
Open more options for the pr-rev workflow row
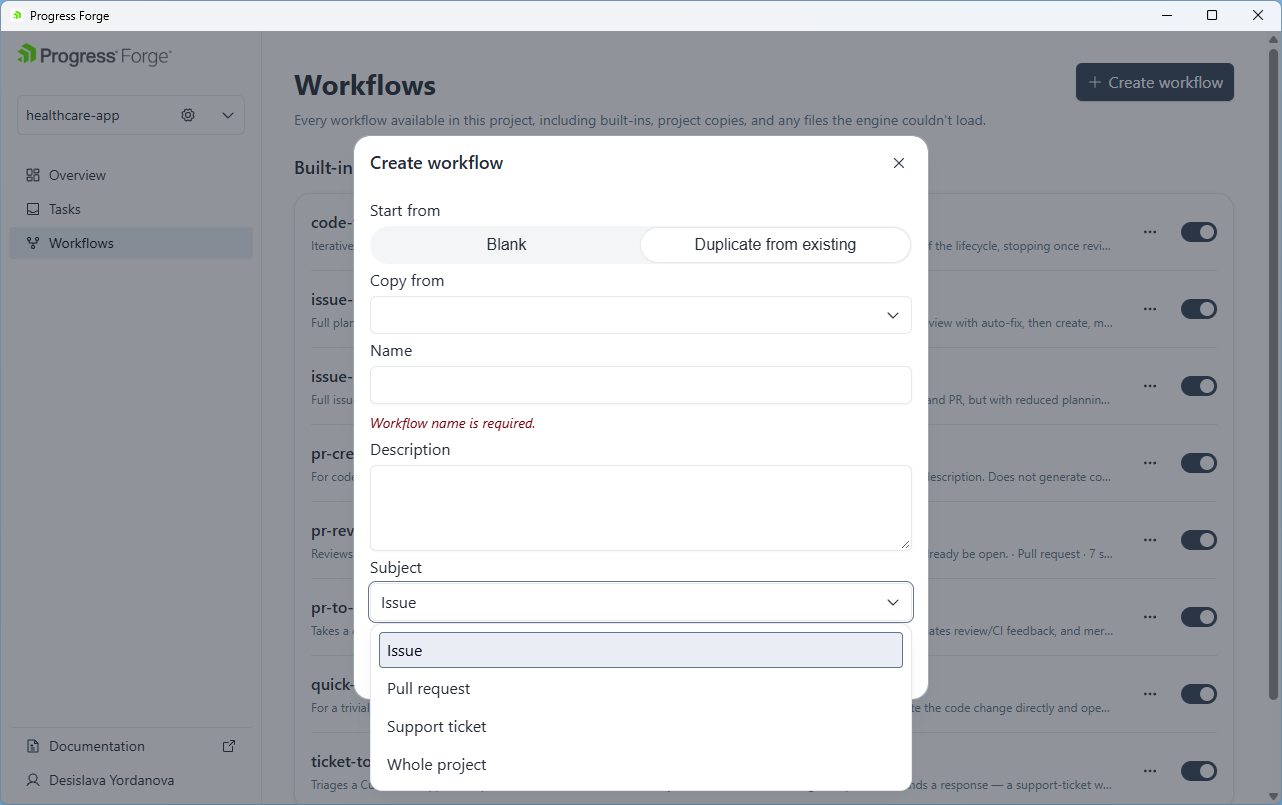pyautogui.click(x=1150, y=540)
